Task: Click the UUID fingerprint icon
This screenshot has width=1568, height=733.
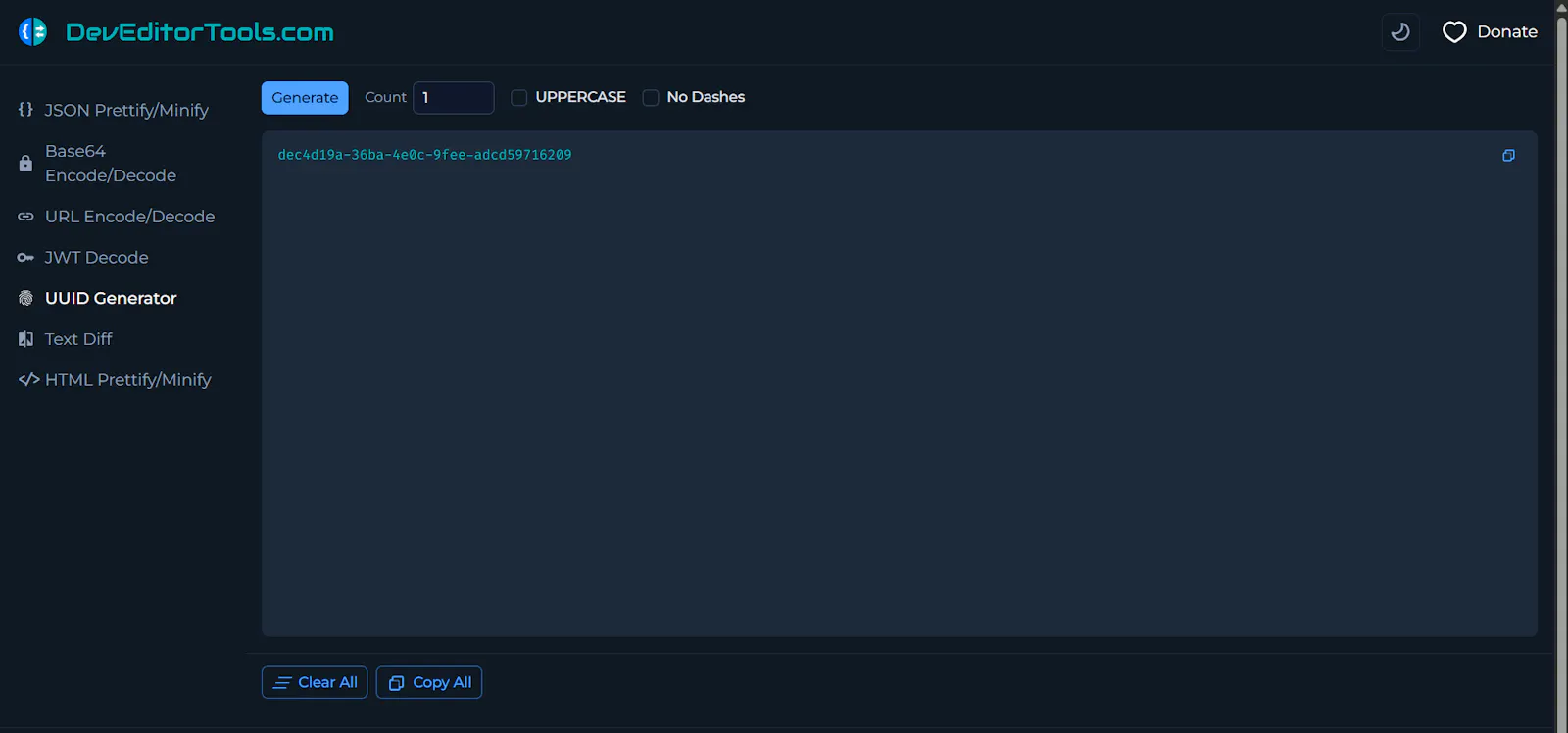Action: 25,298
